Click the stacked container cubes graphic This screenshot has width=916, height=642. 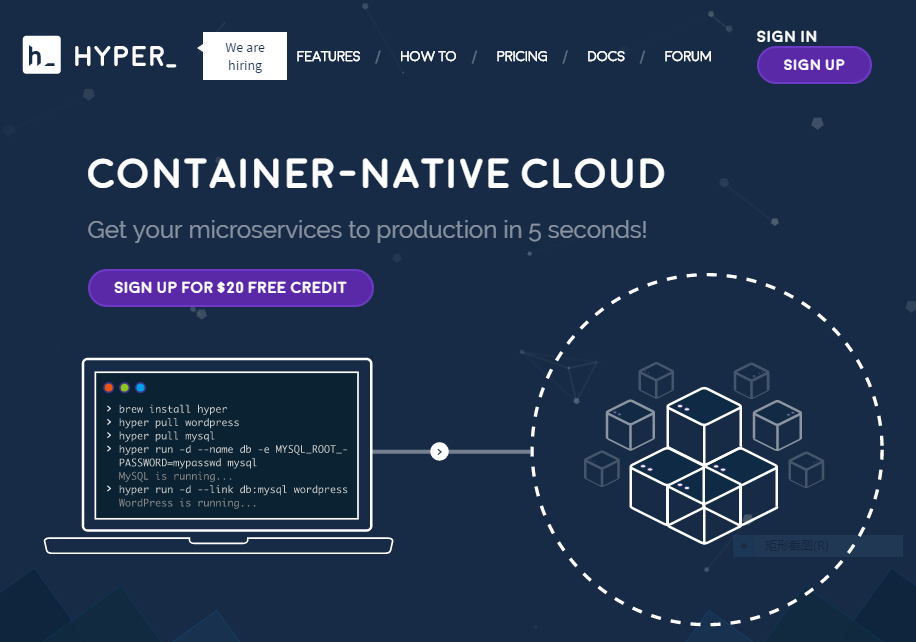(x=704, y=466)
